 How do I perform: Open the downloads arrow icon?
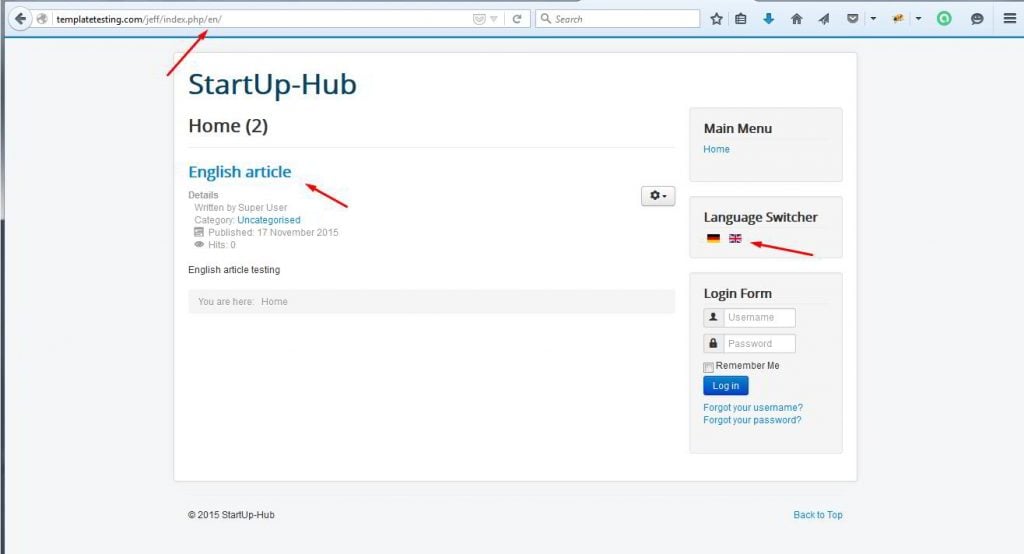[x=768, y=19]
